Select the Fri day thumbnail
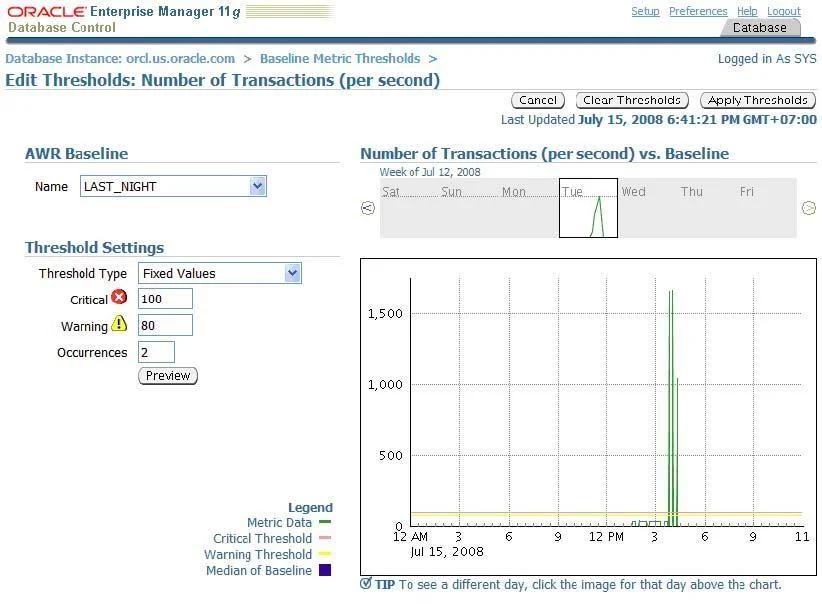This screenshot has width=822, height=604. [x=767, y=208]
